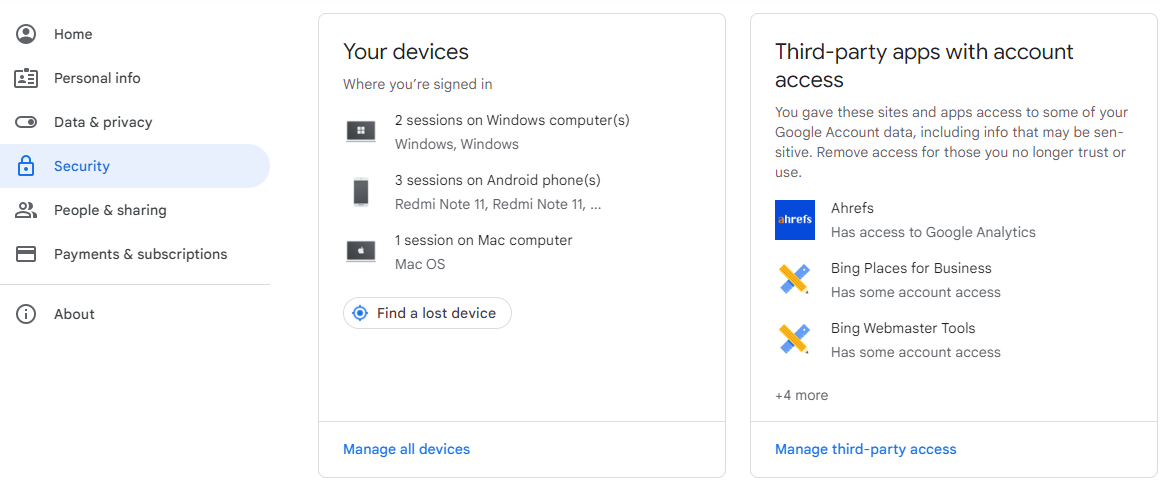Image resolution: width=1163 pixels, height=484 pixels.
Task: Open the Manage third-party access link
Action: (866, 449)
